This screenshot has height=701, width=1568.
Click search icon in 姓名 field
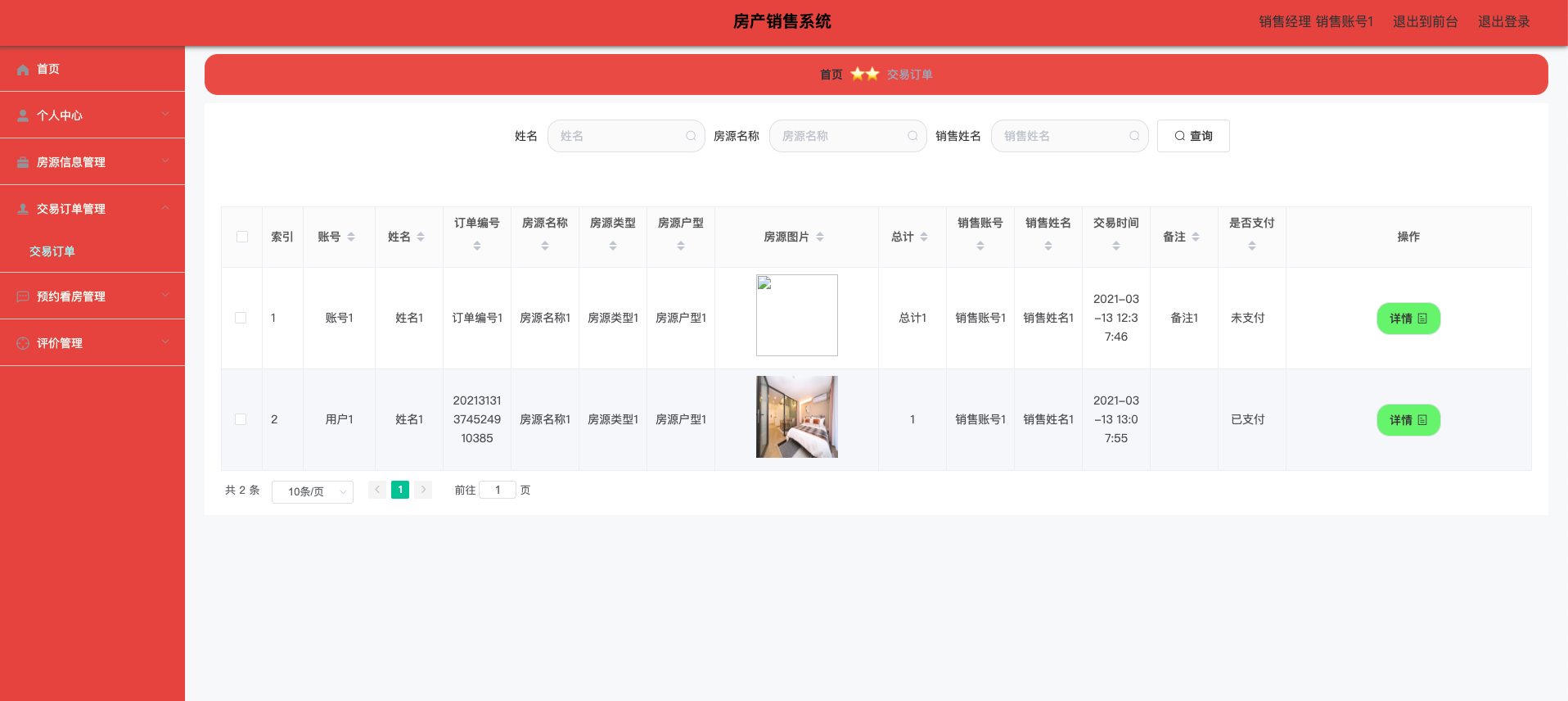[691, 136]
